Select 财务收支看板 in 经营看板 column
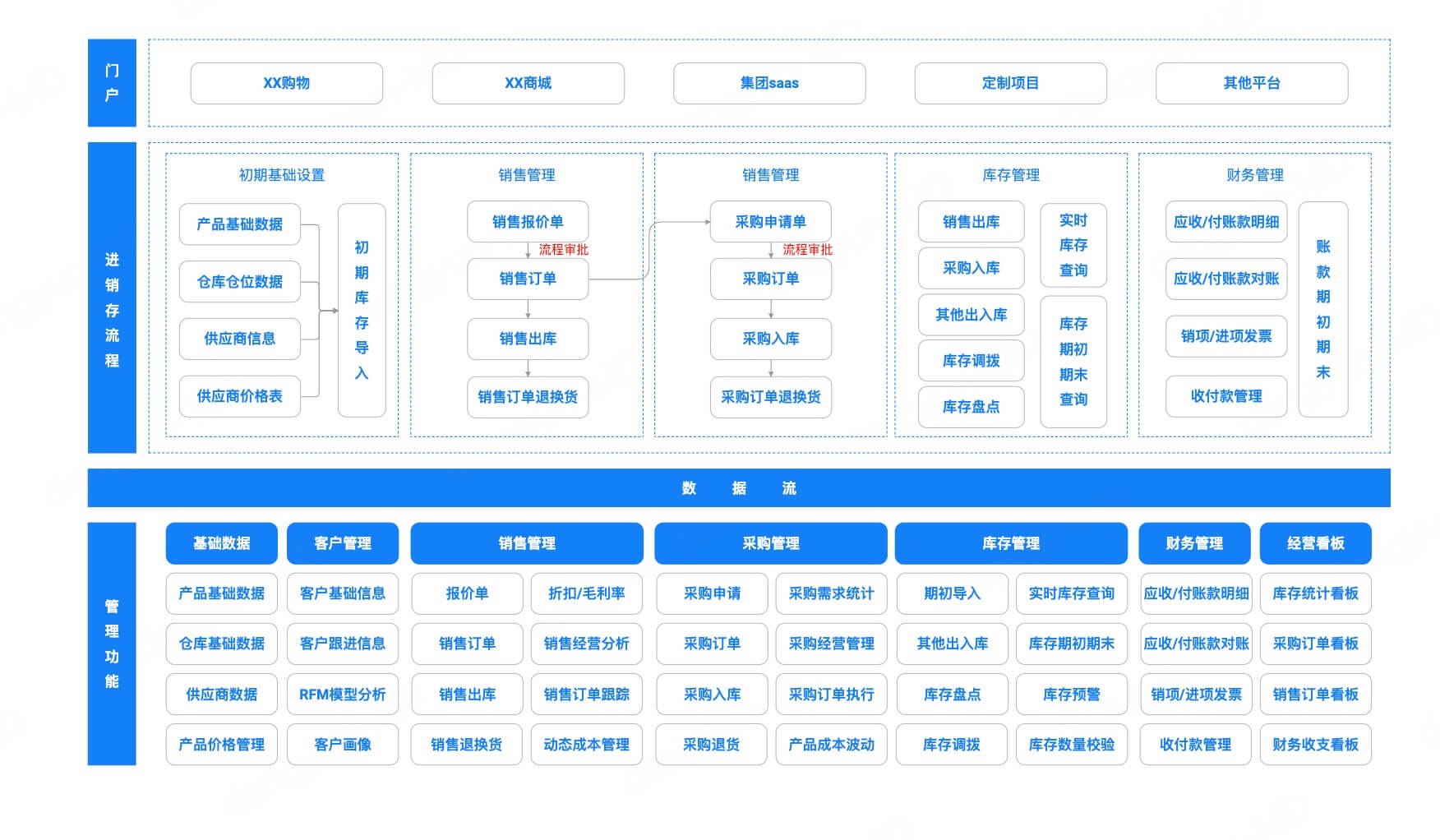Viewport: 1440px width, 840px height. pos(1315,745)
